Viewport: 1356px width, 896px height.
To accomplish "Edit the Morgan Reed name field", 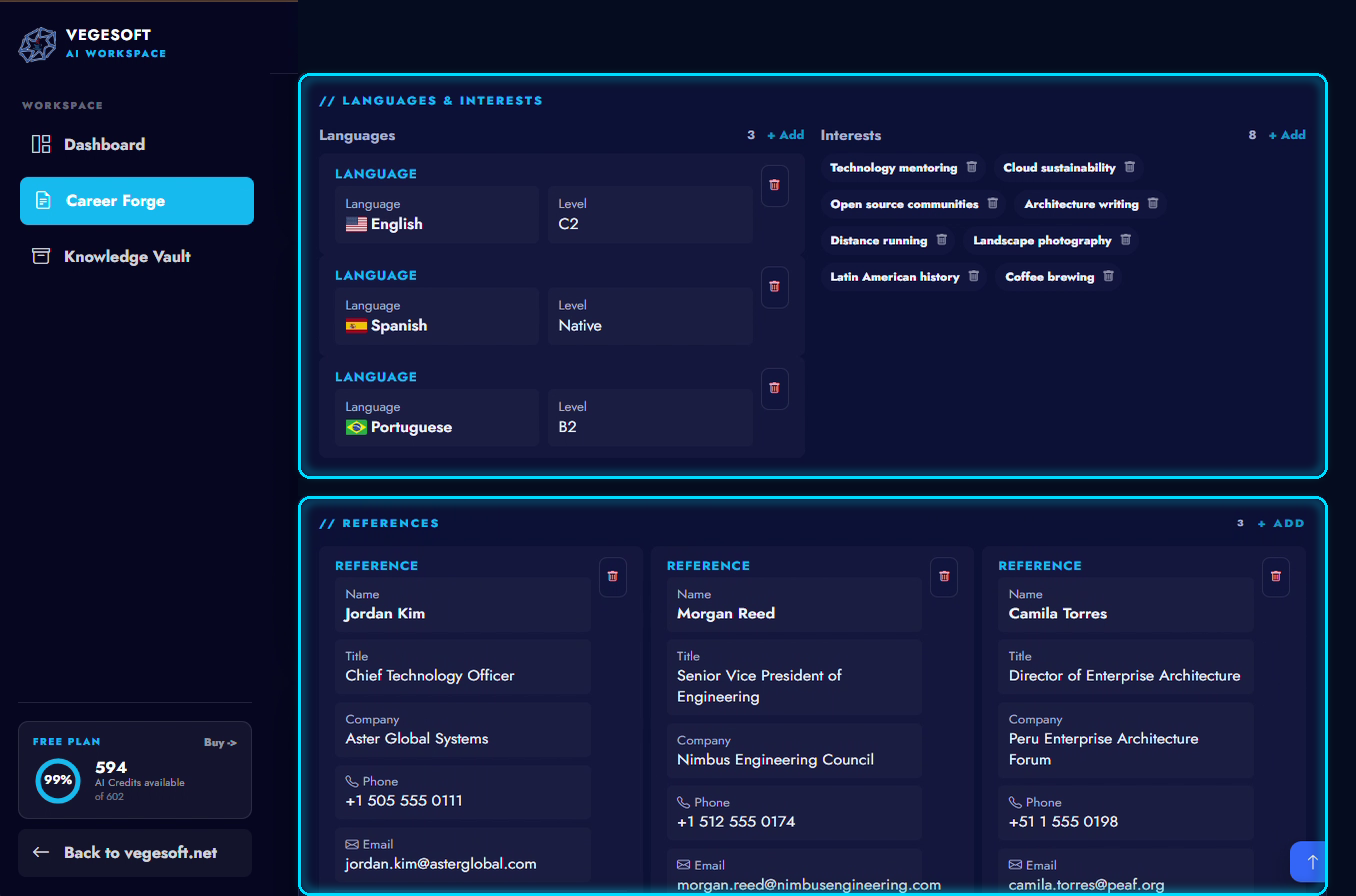I will [794, 604].
